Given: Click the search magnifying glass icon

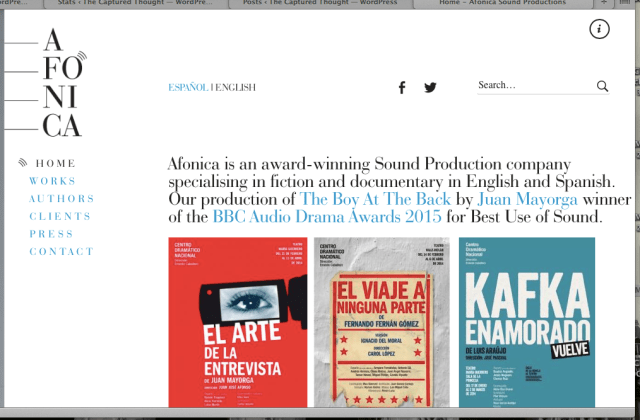Looking at the screenshot, I should click(x=602, y=86).
